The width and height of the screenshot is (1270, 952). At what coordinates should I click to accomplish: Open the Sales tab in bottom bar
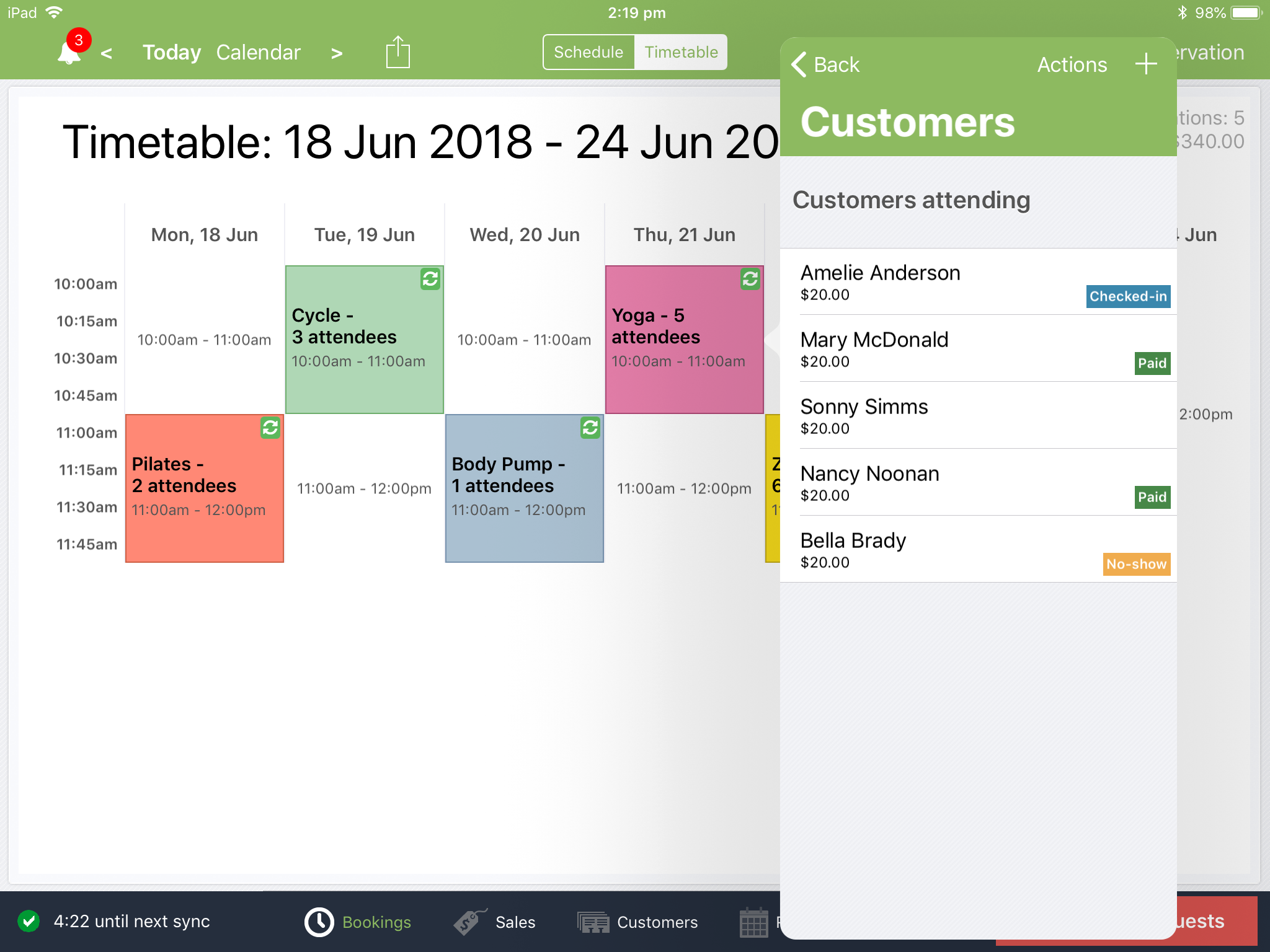[494, 922]
